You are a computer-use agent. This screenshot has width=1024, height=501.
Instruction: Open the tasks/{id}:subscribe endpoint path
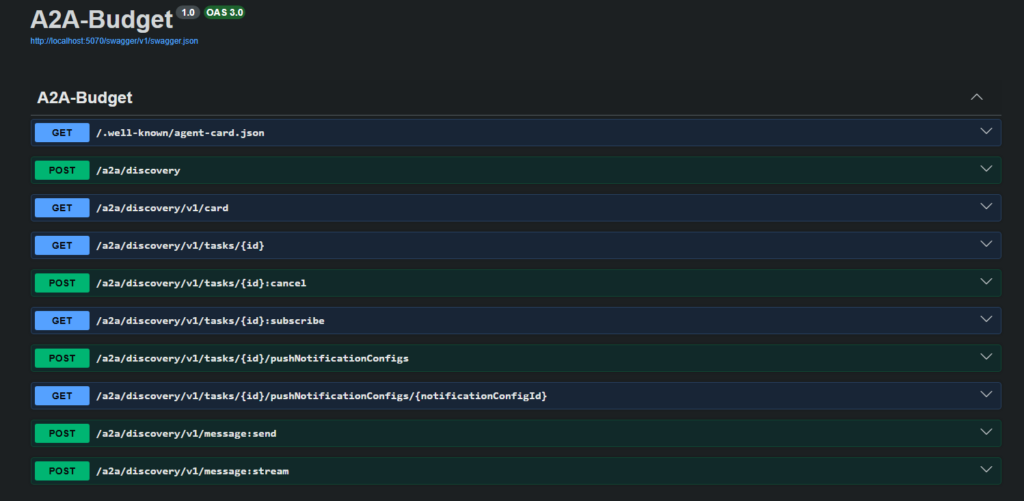coord(209,321)
